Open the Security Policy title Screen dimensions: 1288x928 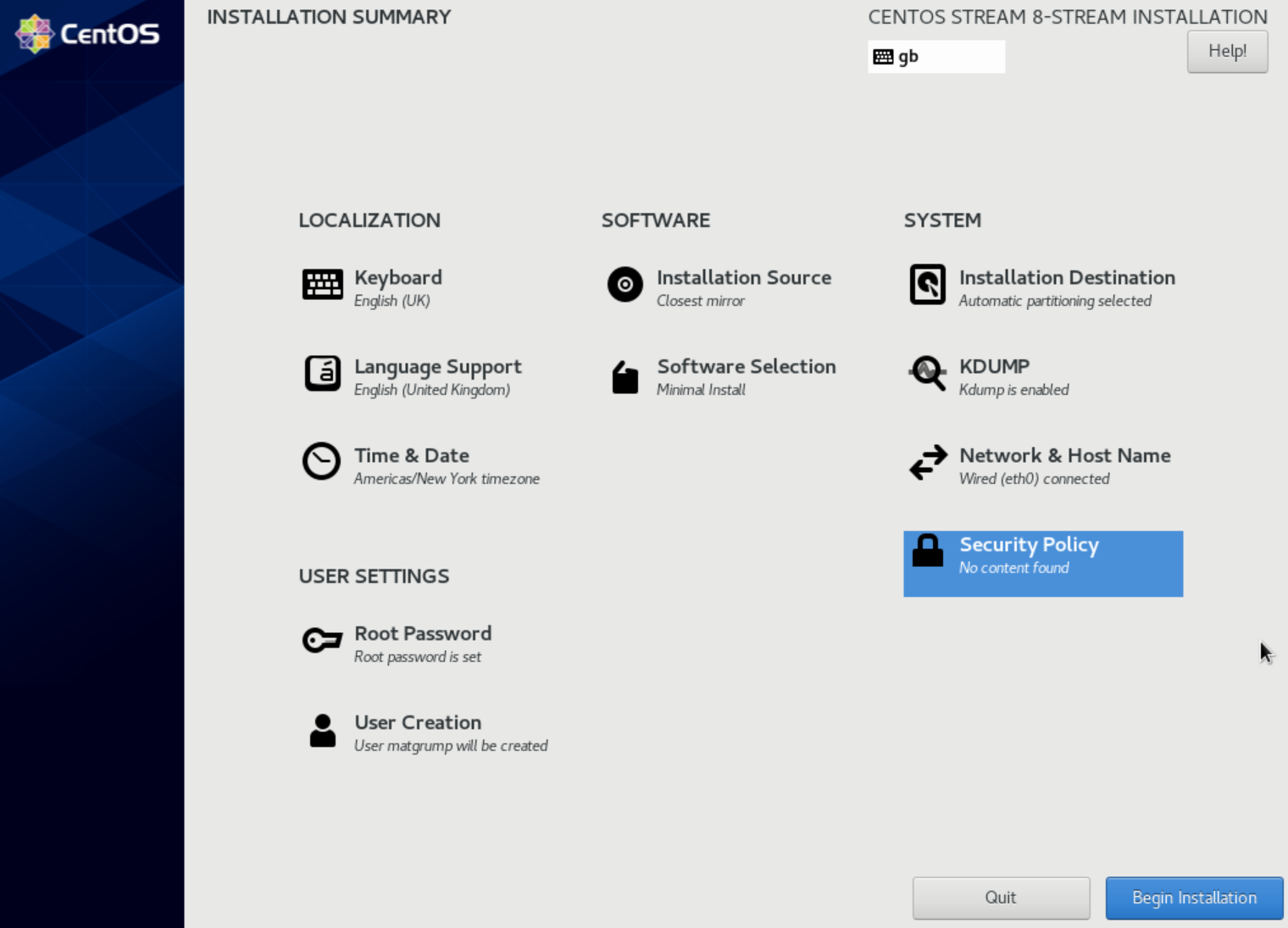click(1030, 545)
